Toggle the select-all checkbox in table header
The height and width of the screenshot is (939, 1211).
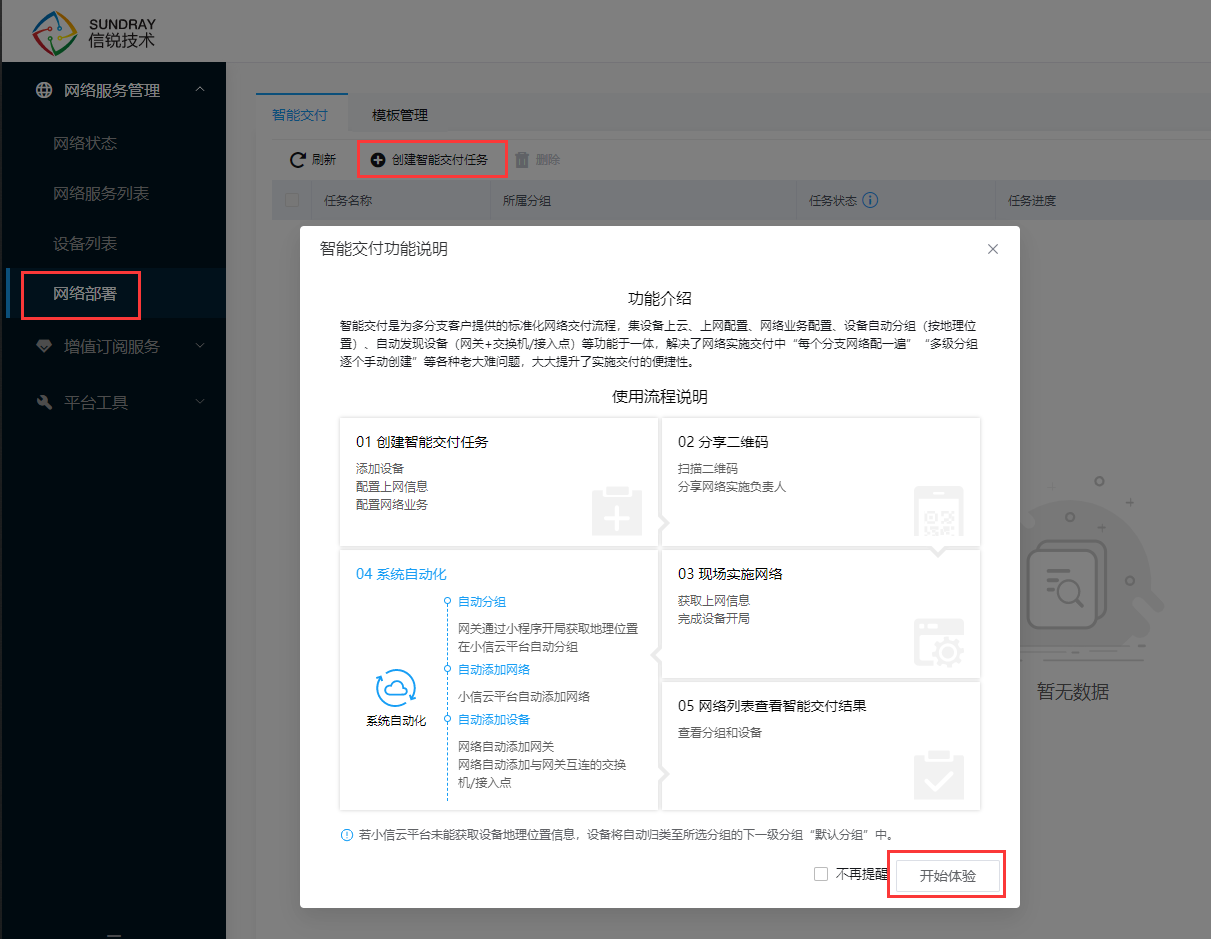click(x=292, y=200)
